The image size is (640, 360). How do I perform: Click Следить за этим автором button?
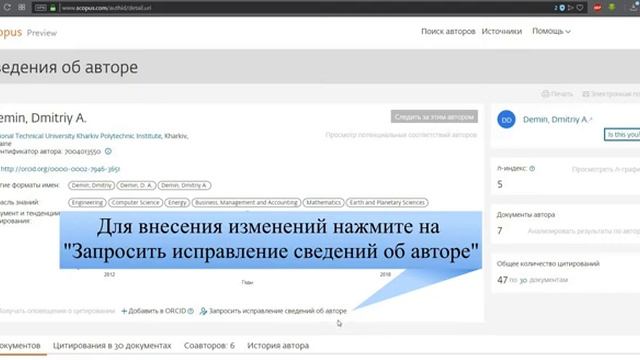[434, 117]
